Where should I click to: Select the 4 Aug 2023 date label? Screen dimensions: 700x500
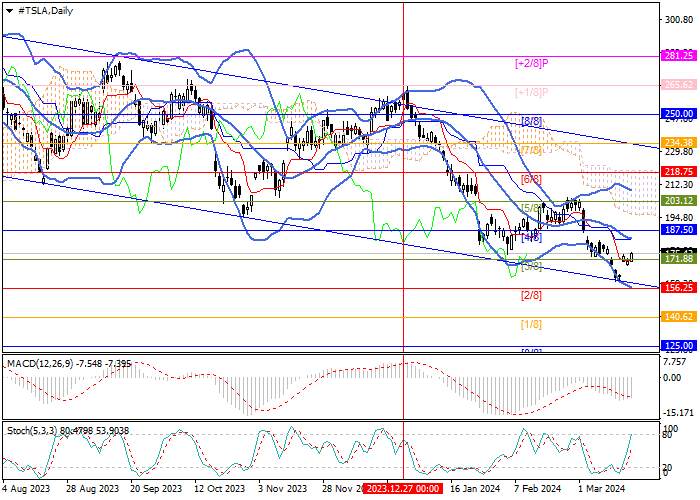click(x=26, y=488)
